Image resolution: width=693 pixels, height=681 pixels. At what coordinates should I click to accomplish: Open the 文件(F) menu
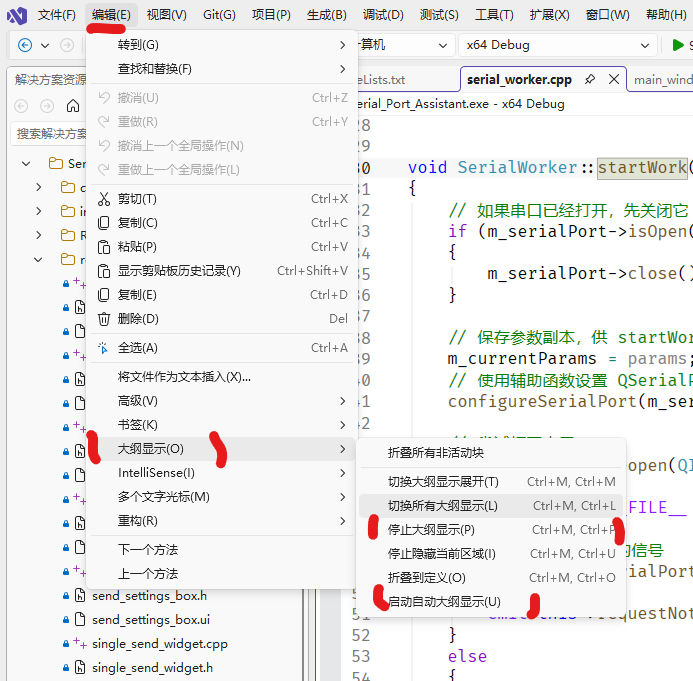click(57, 15)
